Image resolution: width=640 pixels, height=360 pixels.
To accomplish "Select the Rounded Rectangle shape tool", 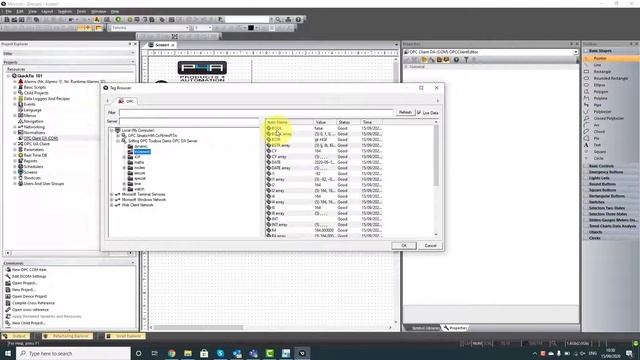I will 611,78.
